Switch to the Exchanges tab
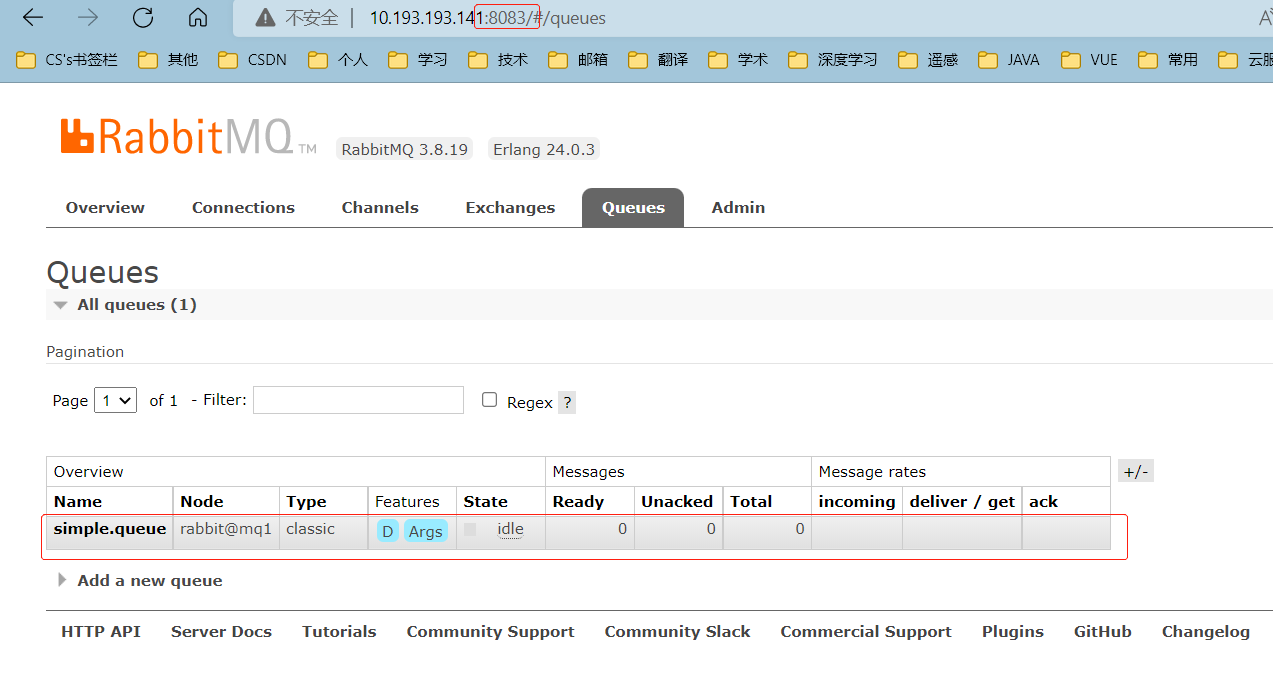Screen dimensions: 1273x696 [x=510, y=208]
